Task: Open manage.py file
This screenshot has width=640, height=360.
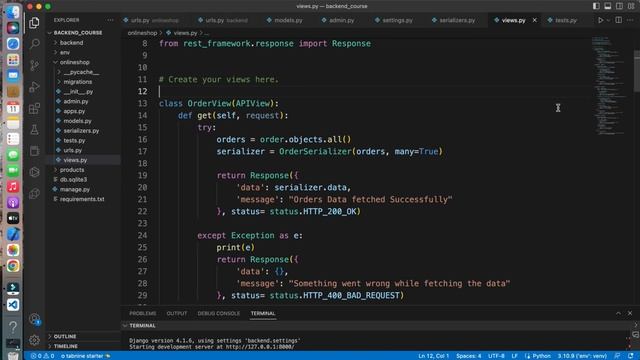Action: coord(75,189)
